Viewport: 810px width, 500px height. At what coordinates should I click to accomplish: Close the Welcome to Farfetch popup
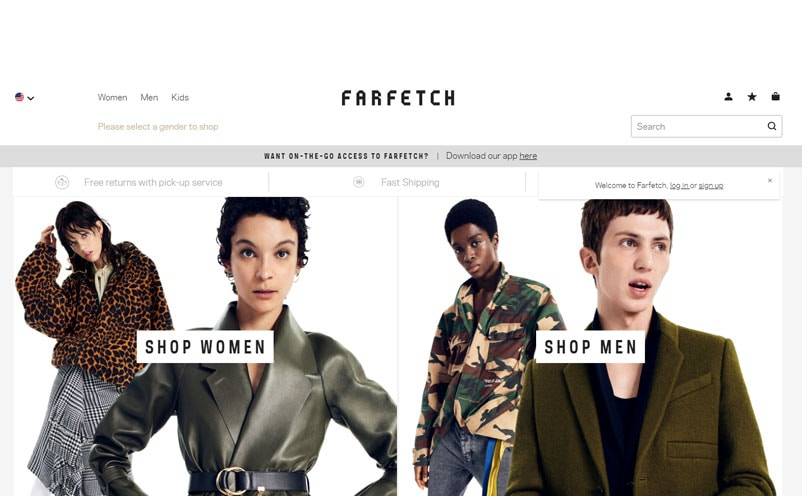[770, 180]
